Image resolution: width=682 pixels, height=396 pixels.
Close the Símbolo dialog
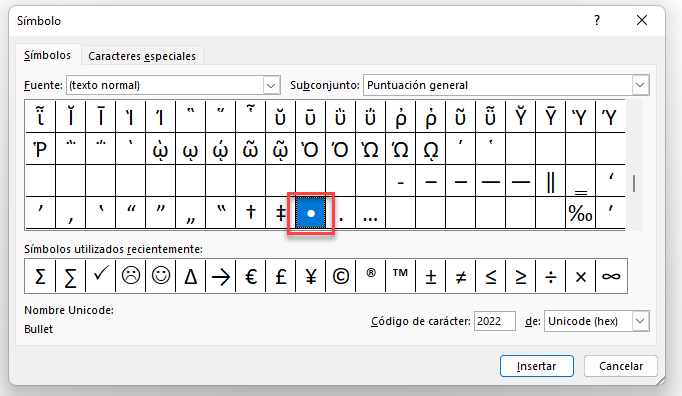(x=642, y=20)
